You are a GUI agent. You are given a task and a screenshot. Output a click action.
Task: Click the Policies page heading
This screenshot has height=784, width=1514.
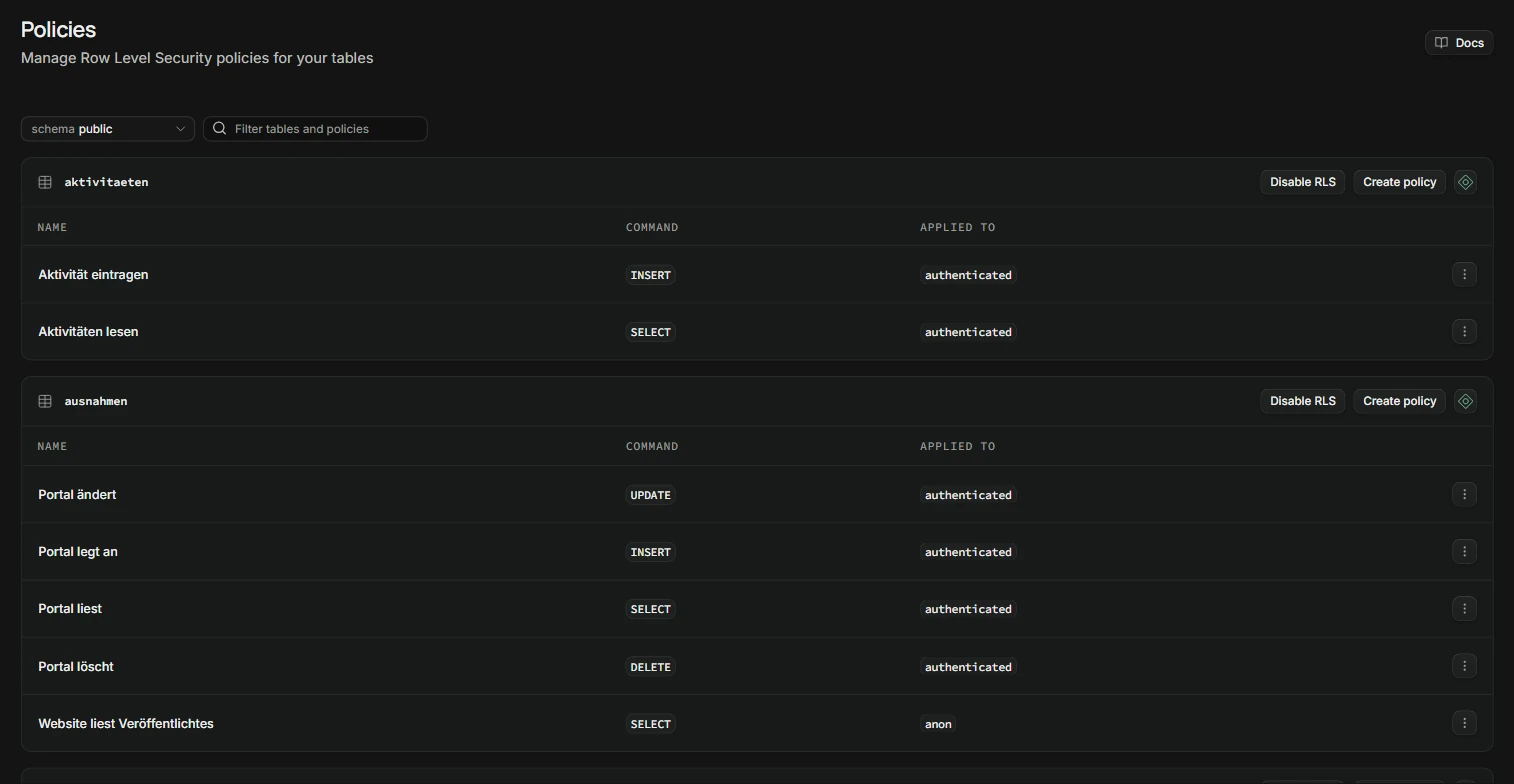pos(59,30)
